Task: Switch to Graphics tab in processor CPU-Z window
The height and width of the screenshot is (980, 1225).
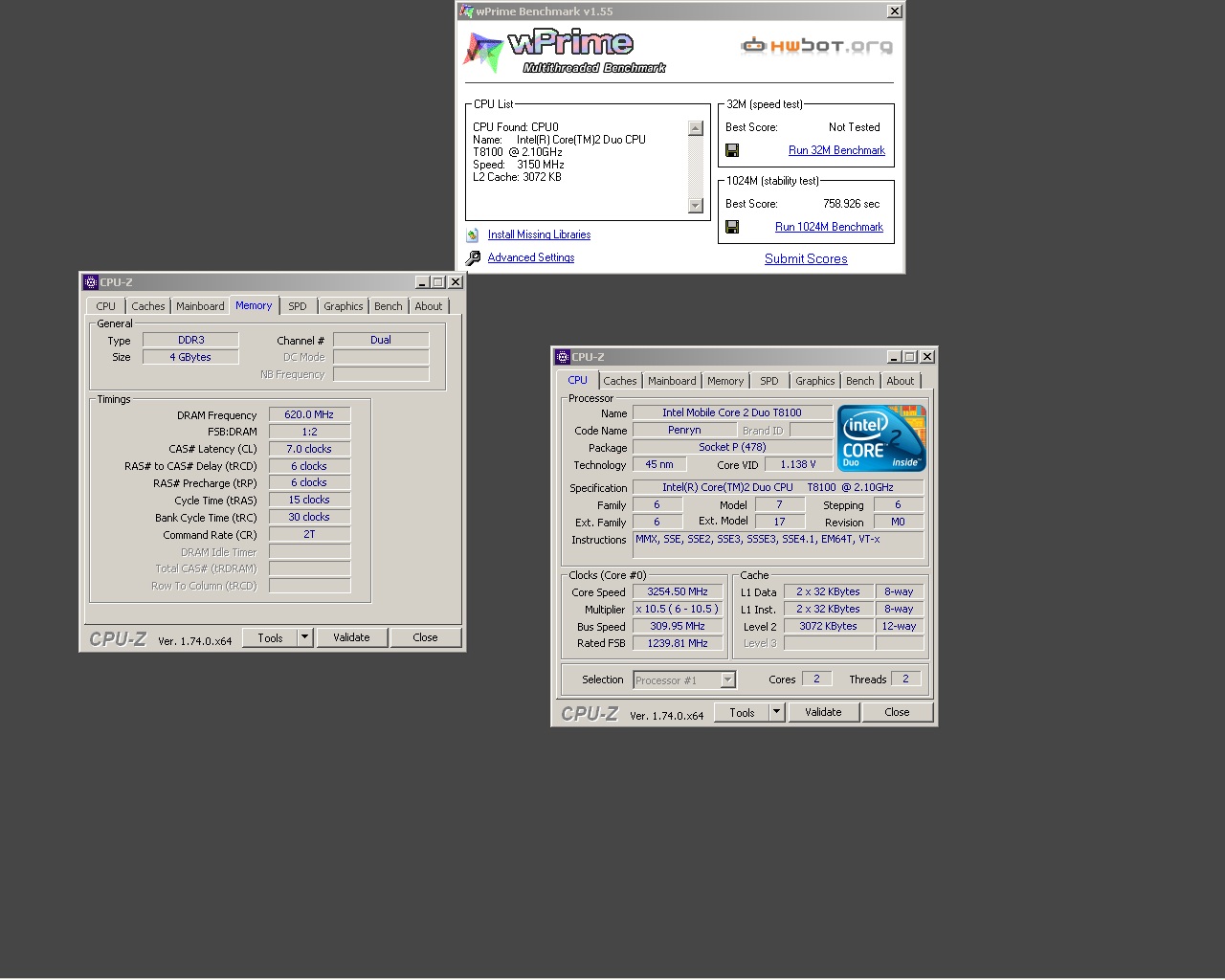Action: pos(815,381)
